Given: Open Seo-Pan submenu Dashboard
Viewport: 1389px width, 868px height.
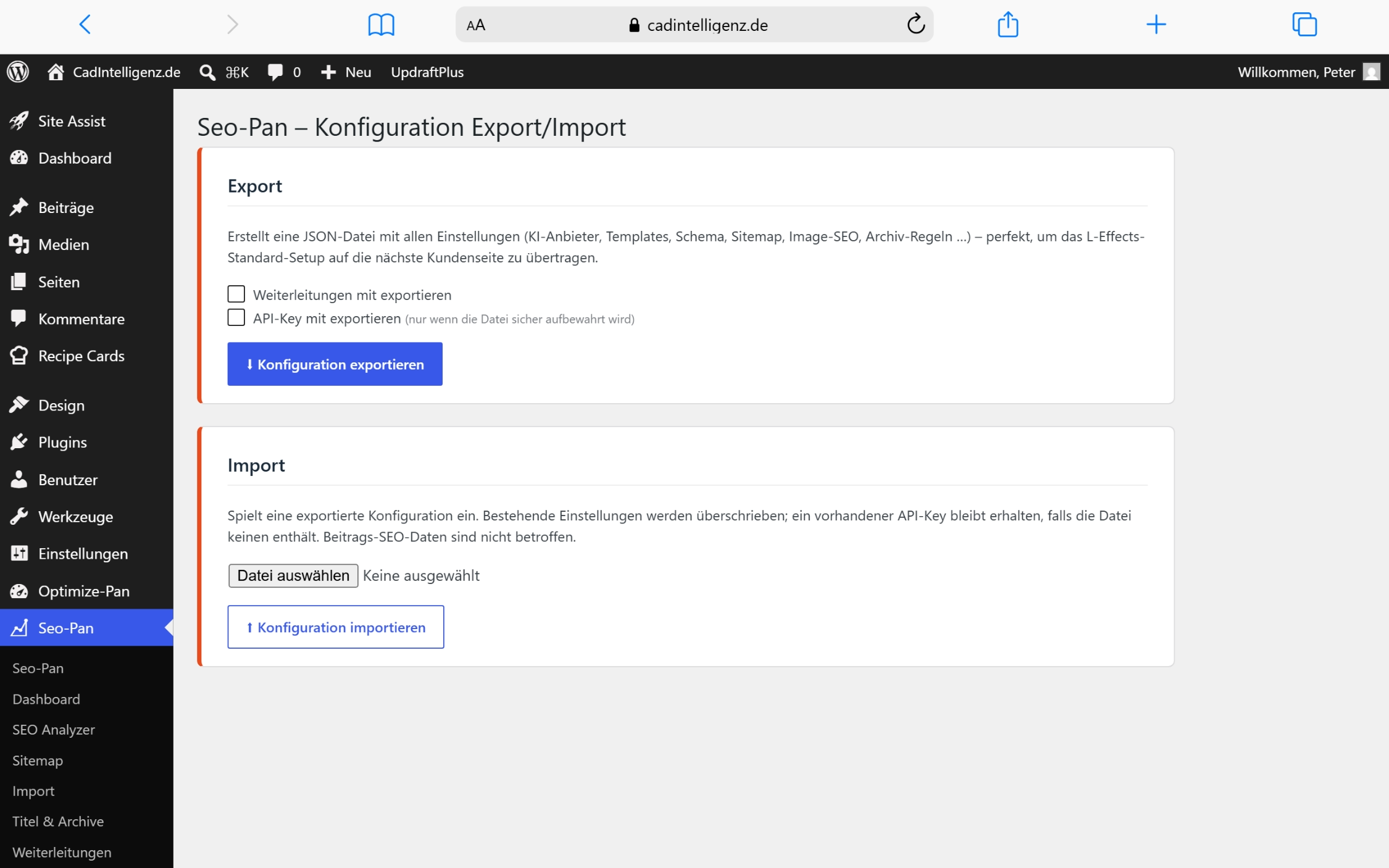Looking at the screenshot, I should (46, 699).
